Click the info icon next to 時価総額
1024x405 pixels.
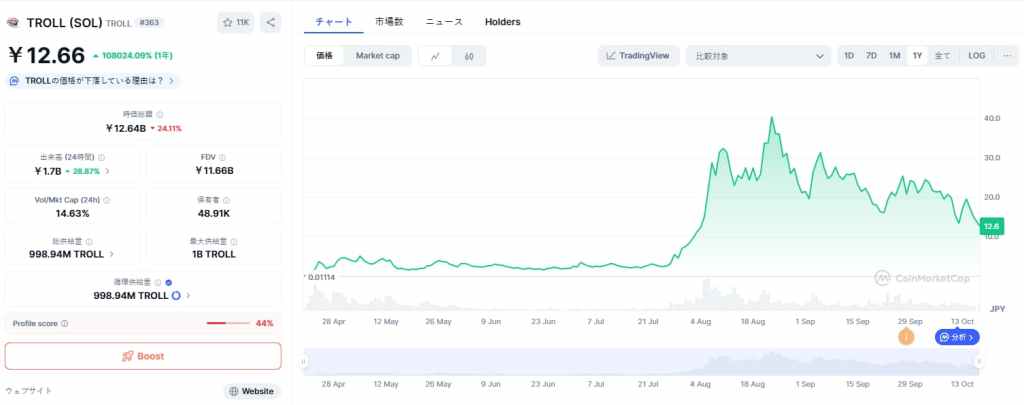160,115
